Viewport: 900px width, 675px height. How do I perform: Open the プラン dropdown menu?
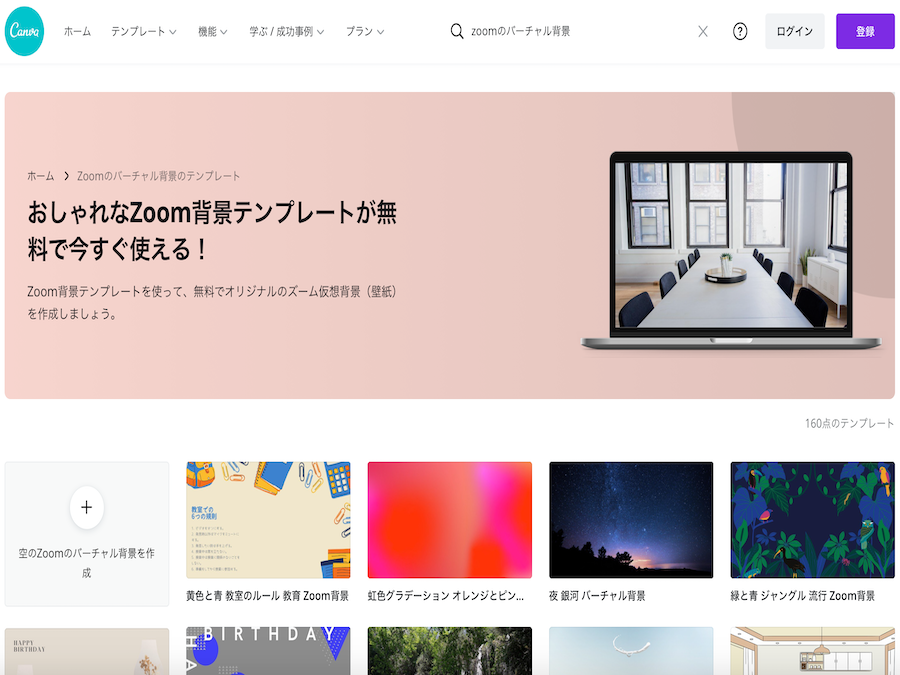point(365,31)
